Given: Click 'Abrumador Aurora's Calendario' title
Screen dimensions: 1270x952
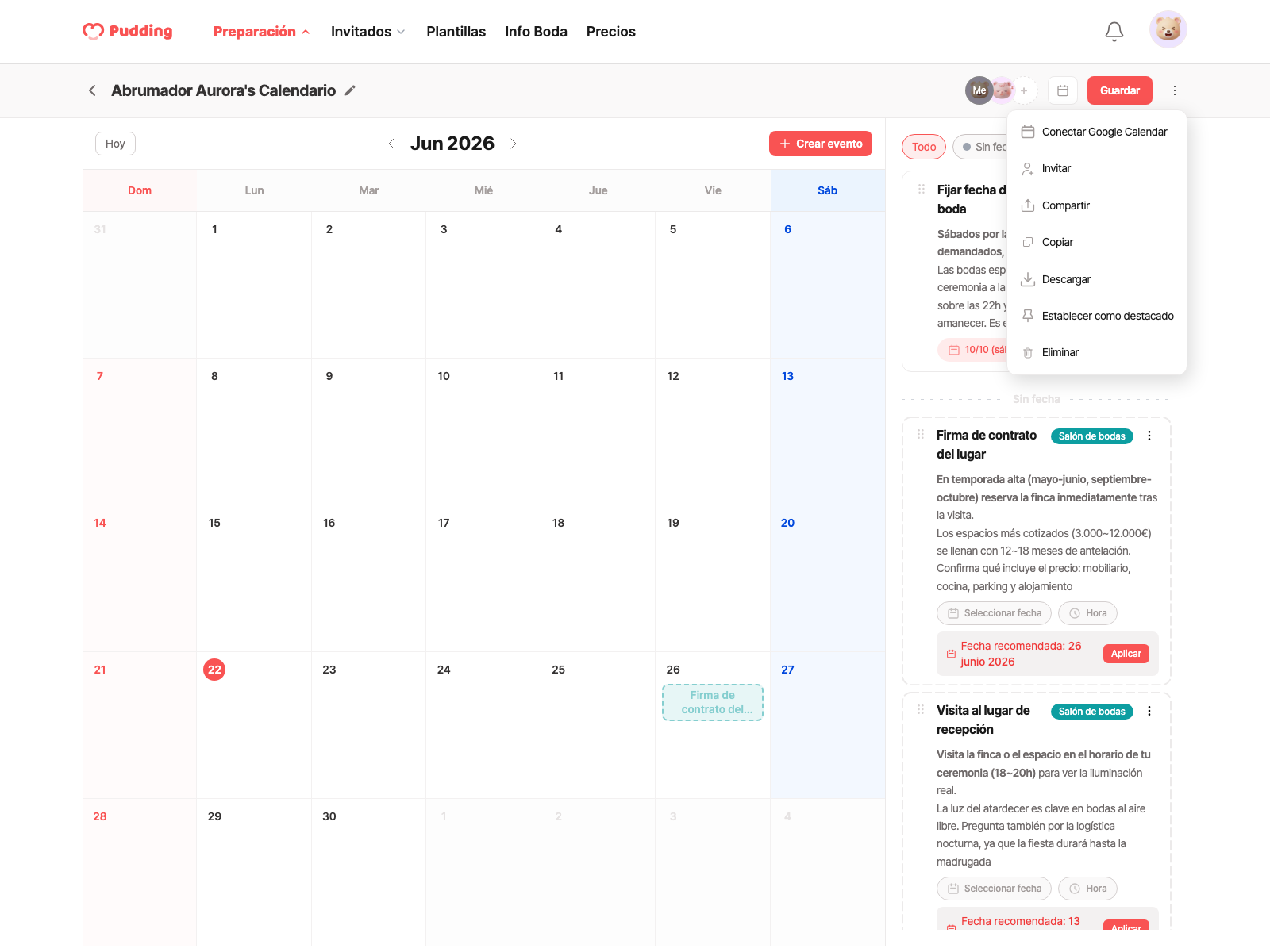Looking at the screenshot, I should pos(224,90).
